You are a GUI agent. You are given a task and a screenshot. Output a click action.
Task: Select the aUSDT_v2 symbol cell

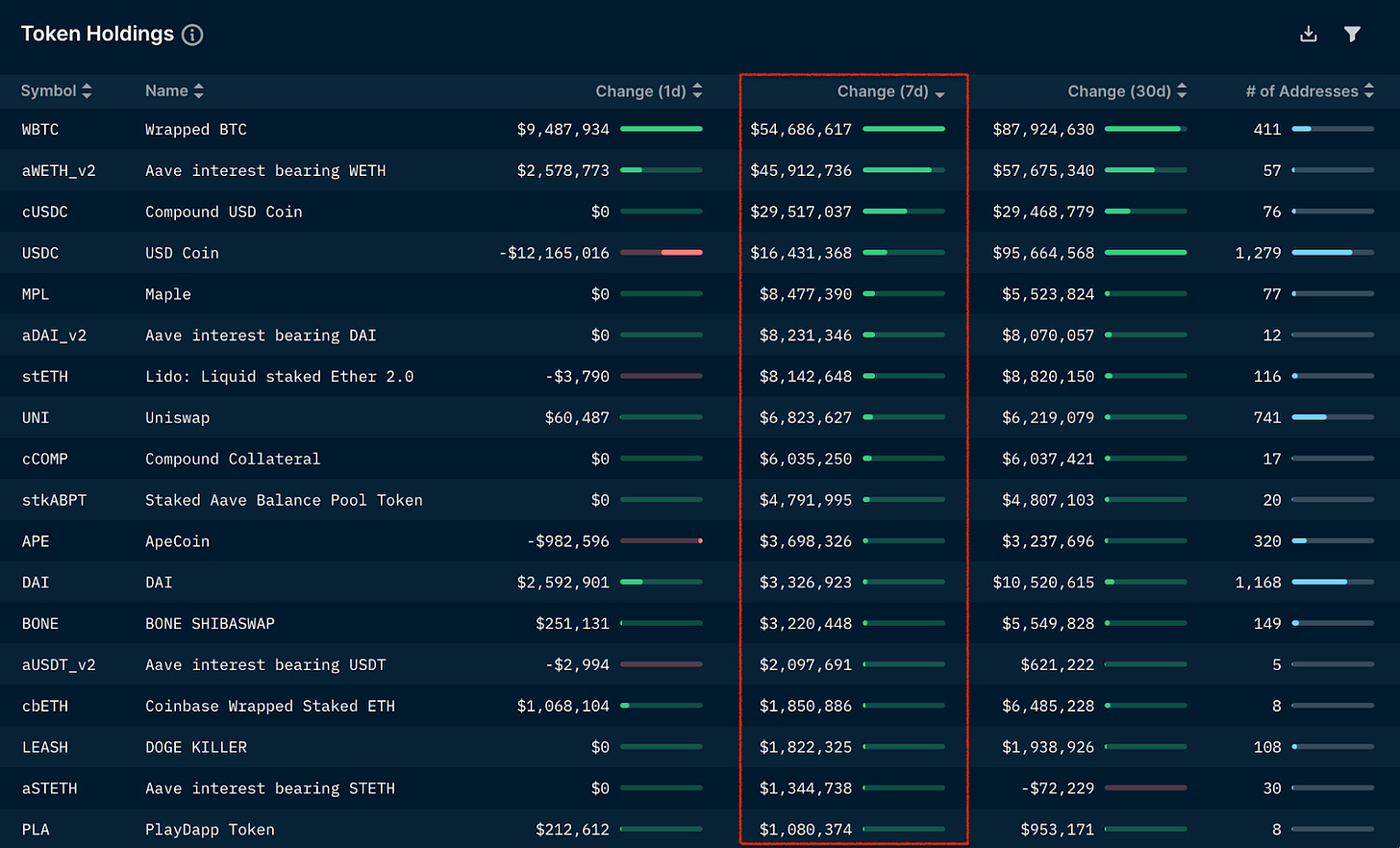pyautogui.click(x=59, y=665)
